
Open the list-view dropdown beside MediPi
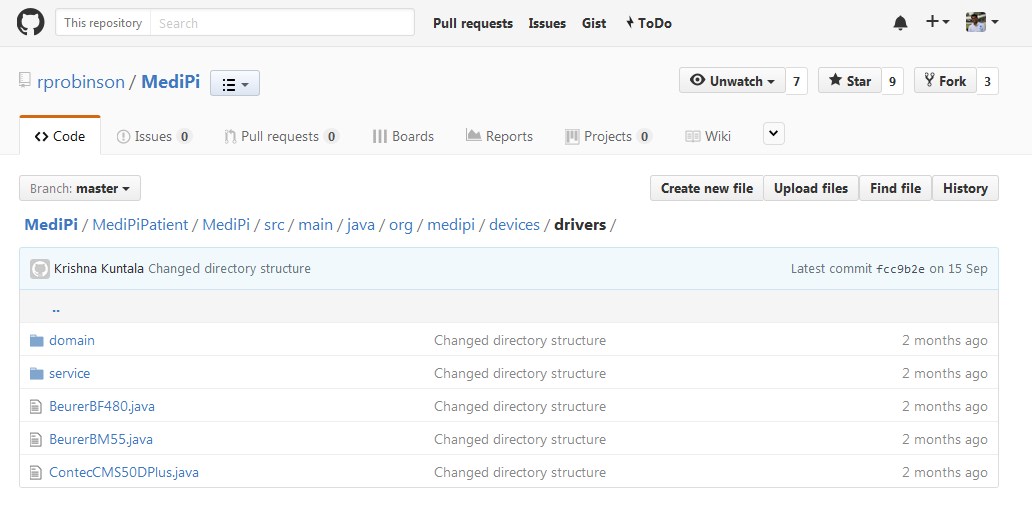click(x=235, y=84)
